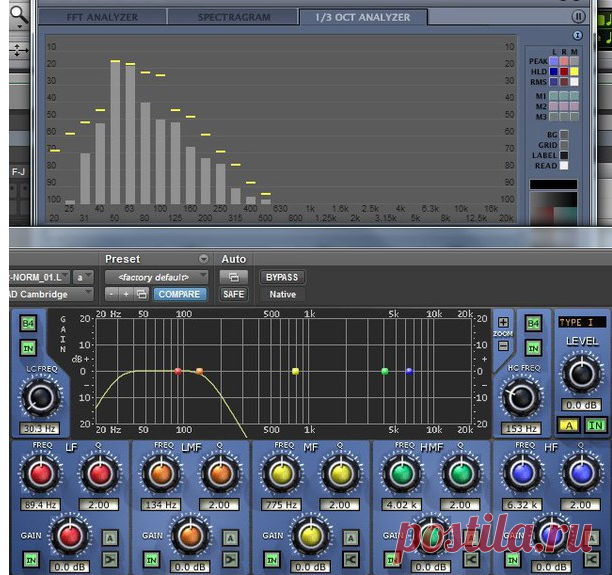The width and height of the screenshot is (612, 575).
Task: Open the insert position 'a' dropdown
Action: click(x=83, y=277)
